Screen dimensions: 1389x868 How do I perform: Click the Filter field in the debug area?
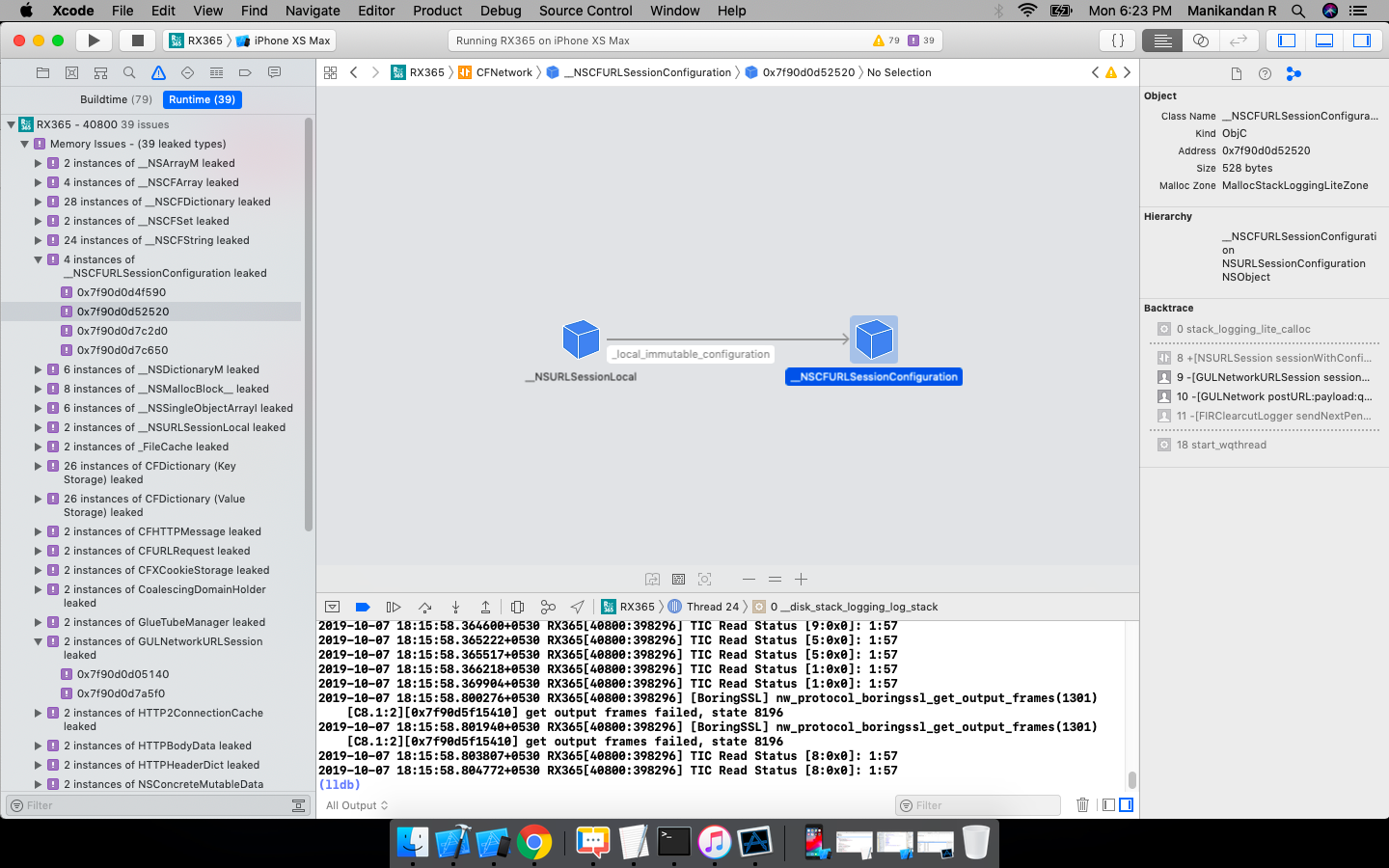coord(977,804)
